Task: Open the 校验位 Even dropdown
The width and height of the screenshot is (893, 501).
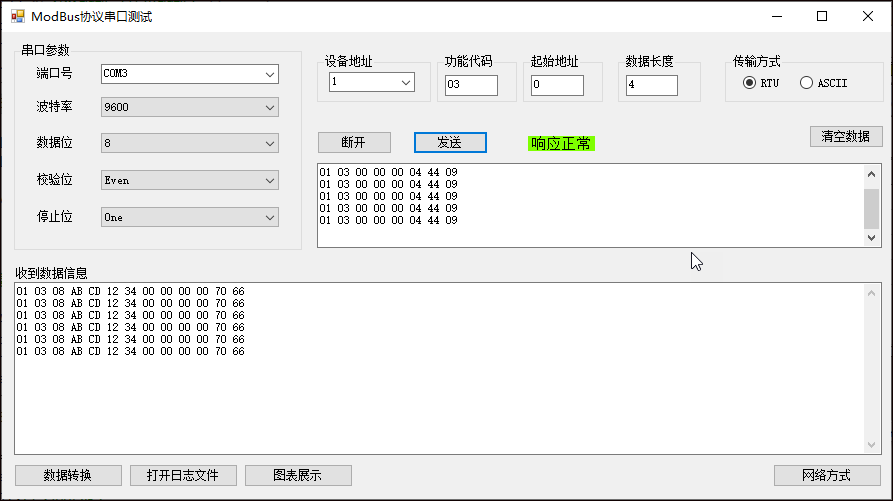Action: pyautogui.click(x=190, y=180)
